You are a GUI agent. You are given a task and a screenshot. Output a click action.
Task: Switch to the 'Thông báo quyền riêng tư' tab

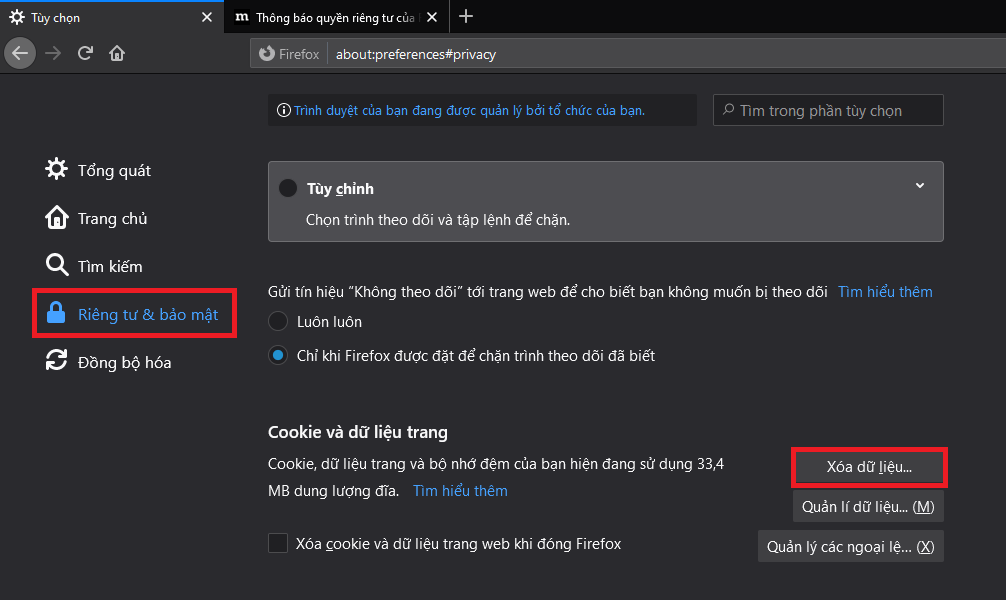[330, 17]
